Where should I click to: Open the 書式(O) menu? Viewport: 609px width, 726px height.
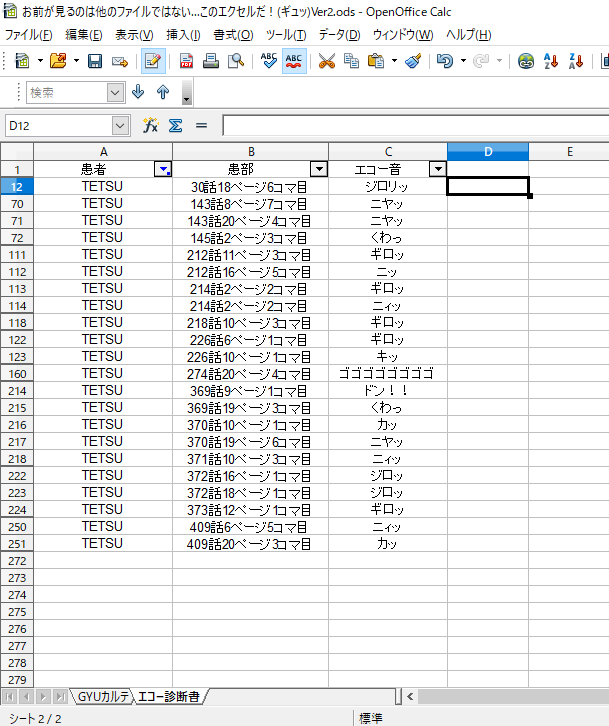tap(233, 35)
